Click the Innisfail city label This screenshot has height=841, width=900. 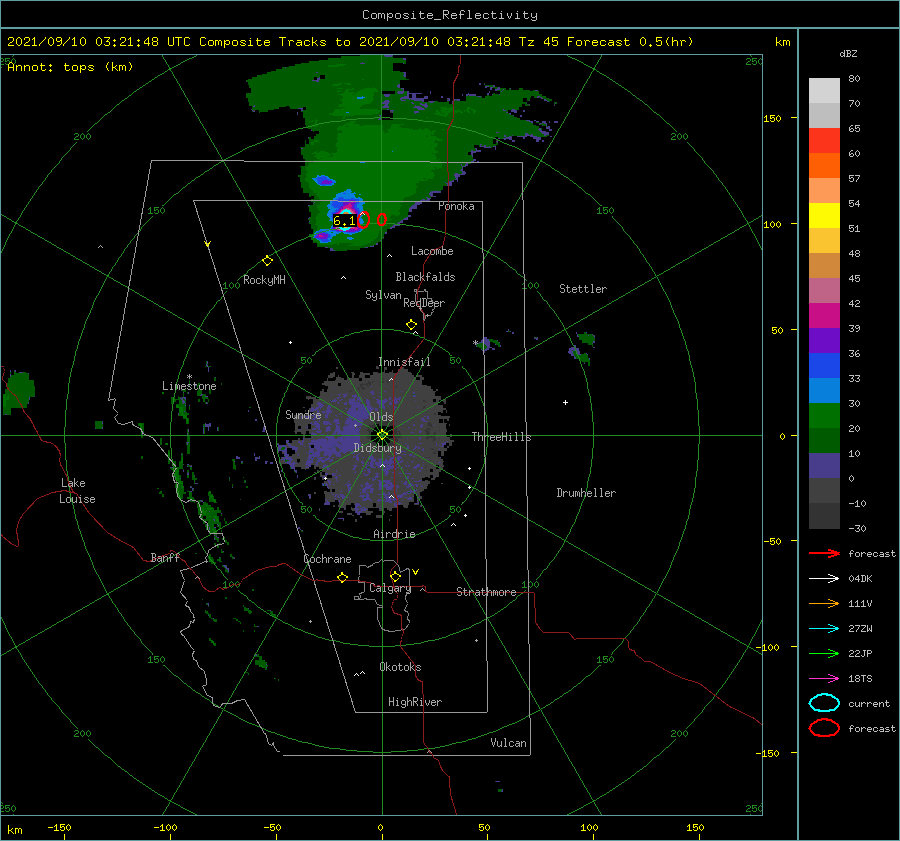pos(404,362)
